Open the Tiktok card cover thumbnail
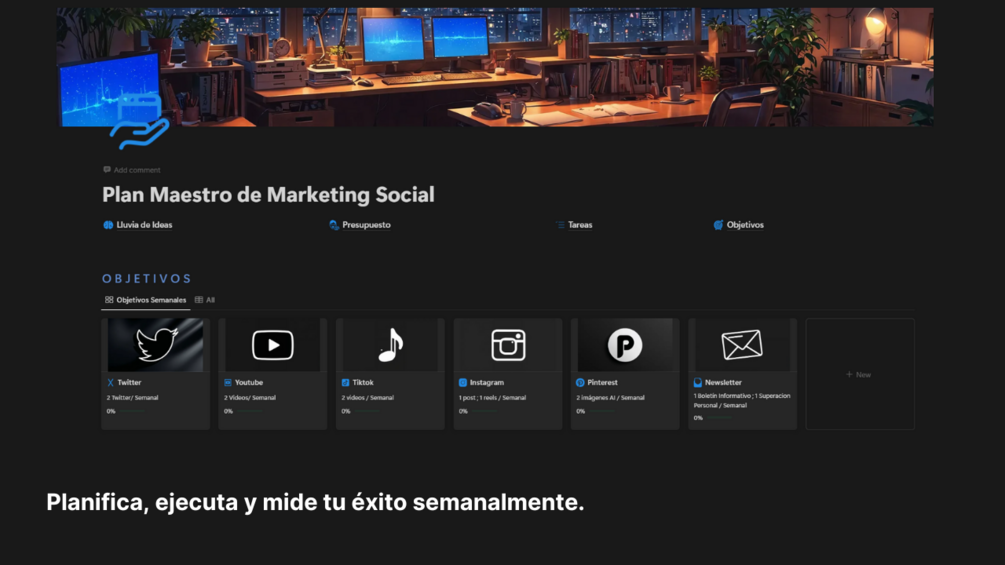1005x565 pixels. coord(390,345)
